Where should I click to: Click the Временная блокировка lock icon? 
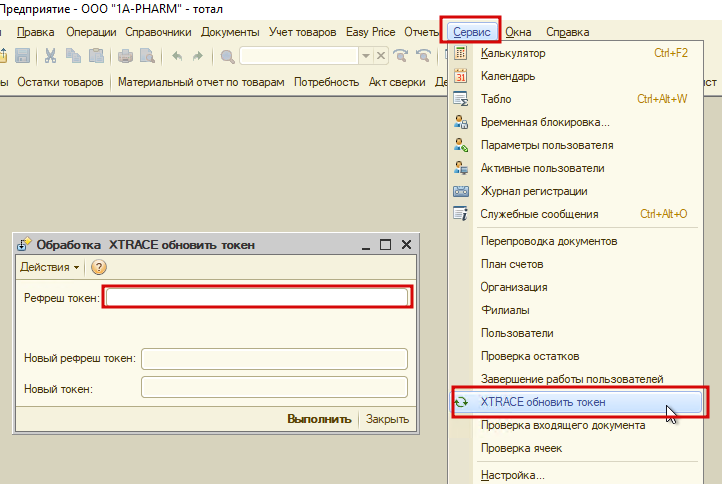coord(461,122)
